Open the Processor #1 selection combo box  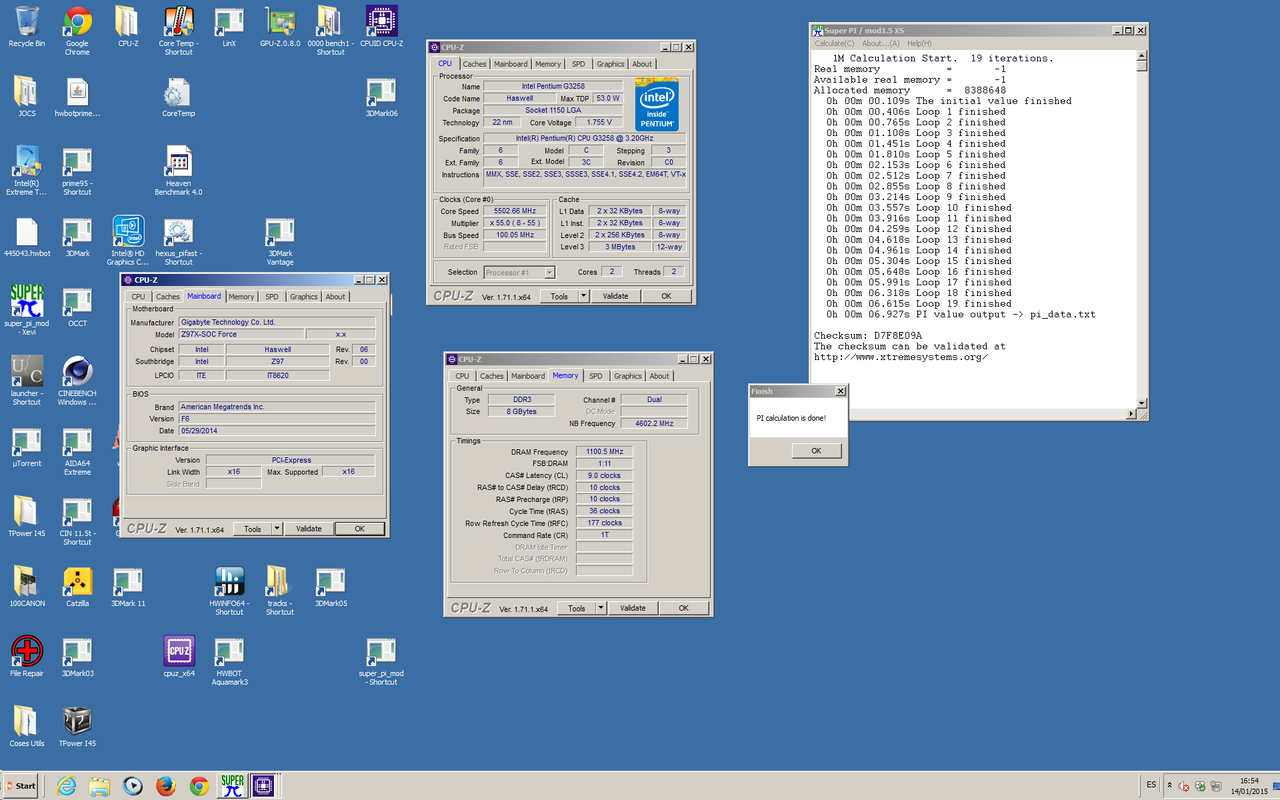[519, 272]
